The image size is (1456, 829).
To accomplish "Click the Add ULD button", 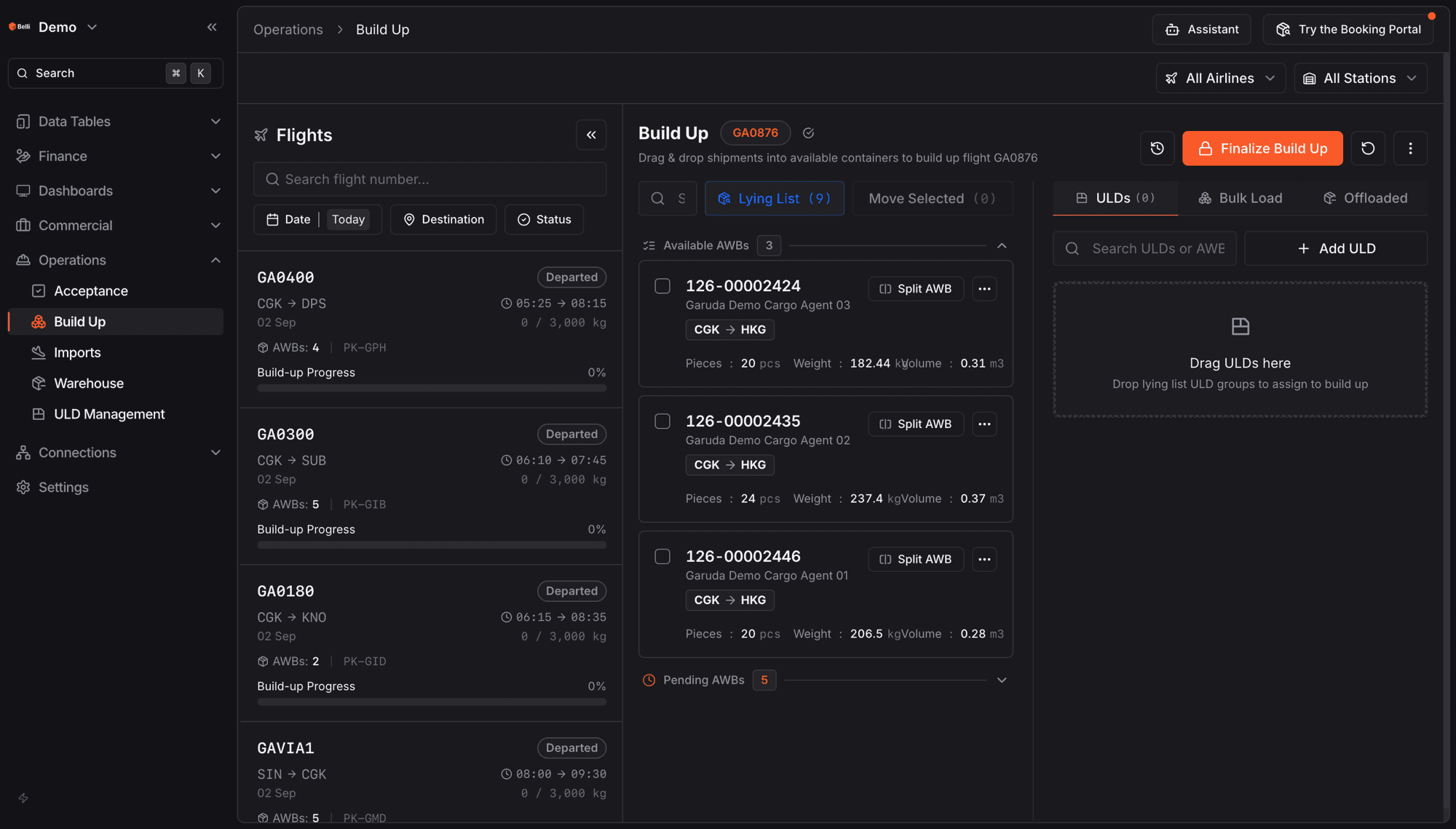I will (x=1335, y=249).
